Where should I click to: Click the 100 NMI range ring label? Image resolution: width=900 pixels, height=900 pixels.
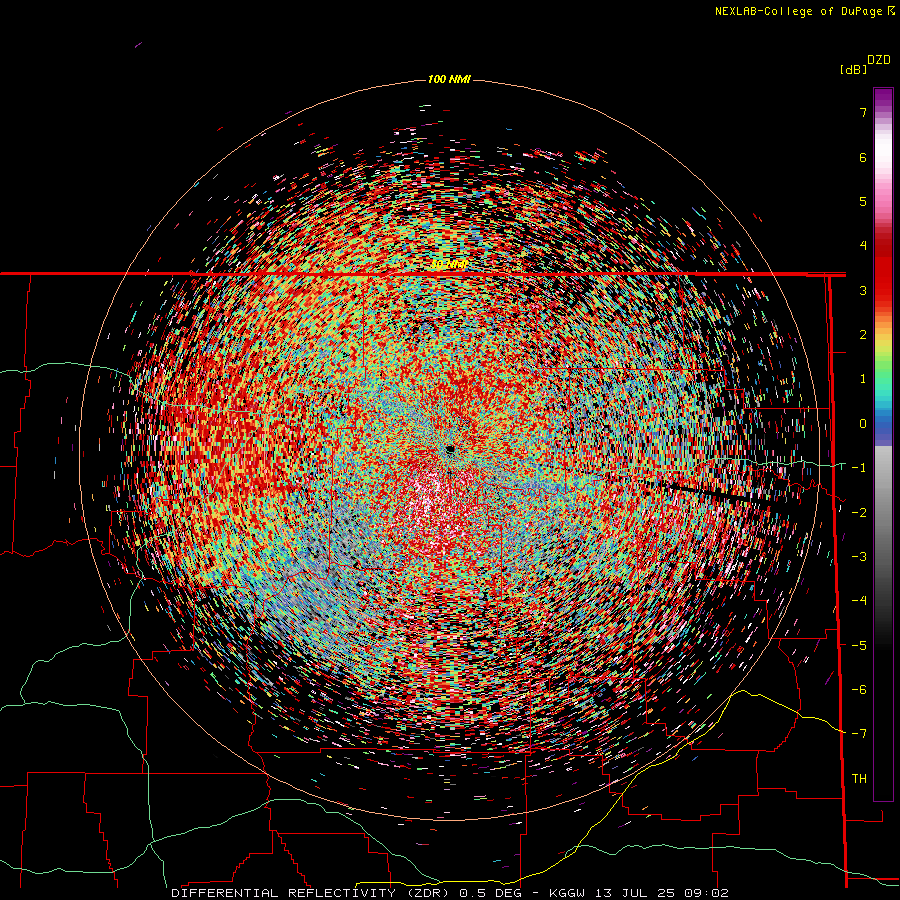coord(449,79)
